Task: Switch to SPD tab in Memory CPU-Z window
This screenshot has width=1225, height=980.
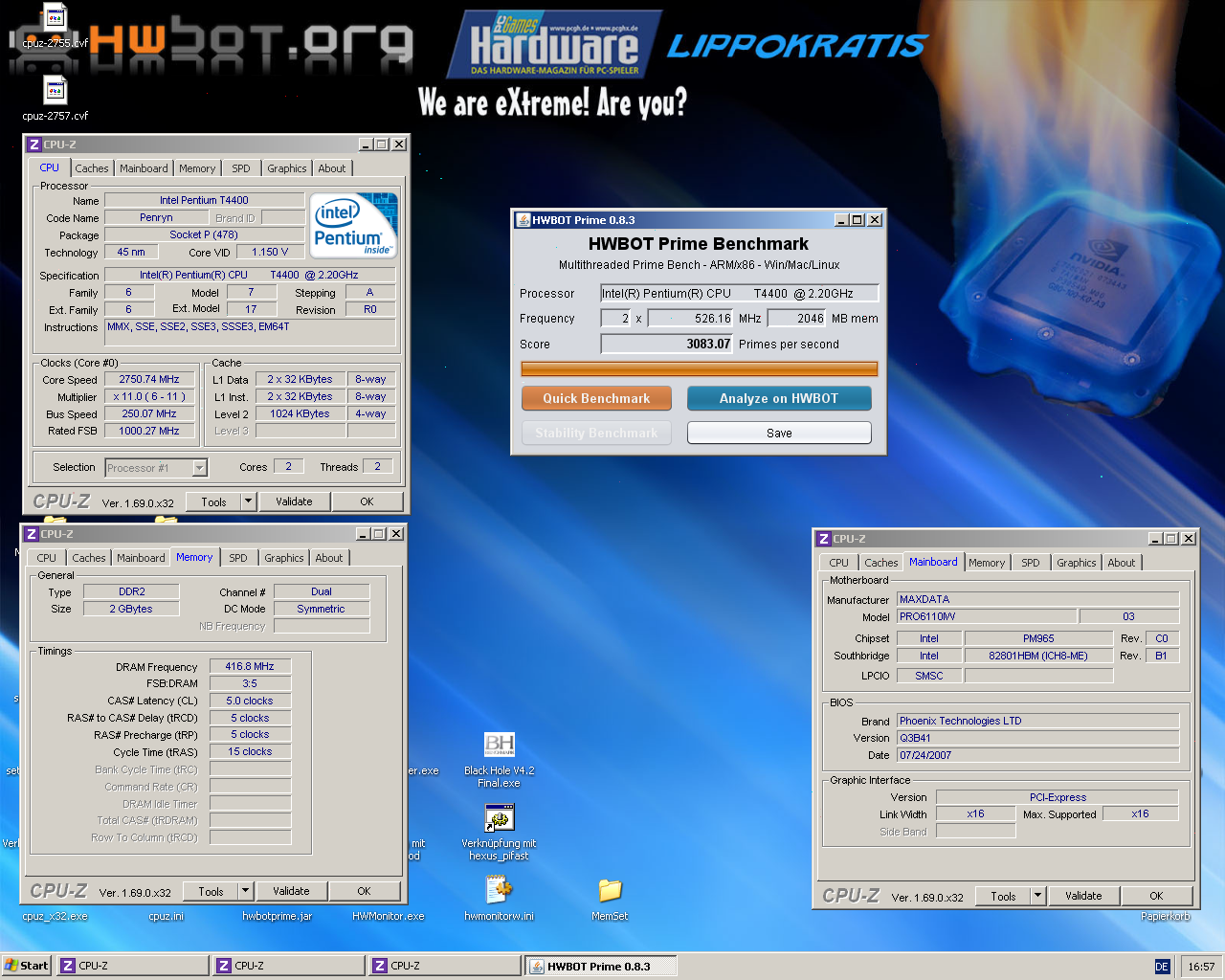Action: point(238,558)
